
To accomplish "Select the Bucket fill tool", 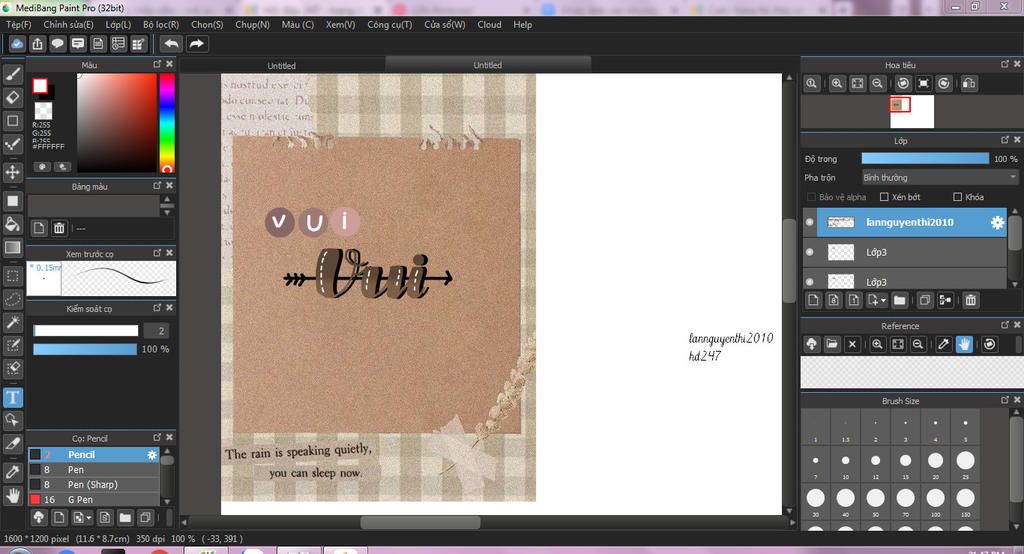I will tap(12, 224).
